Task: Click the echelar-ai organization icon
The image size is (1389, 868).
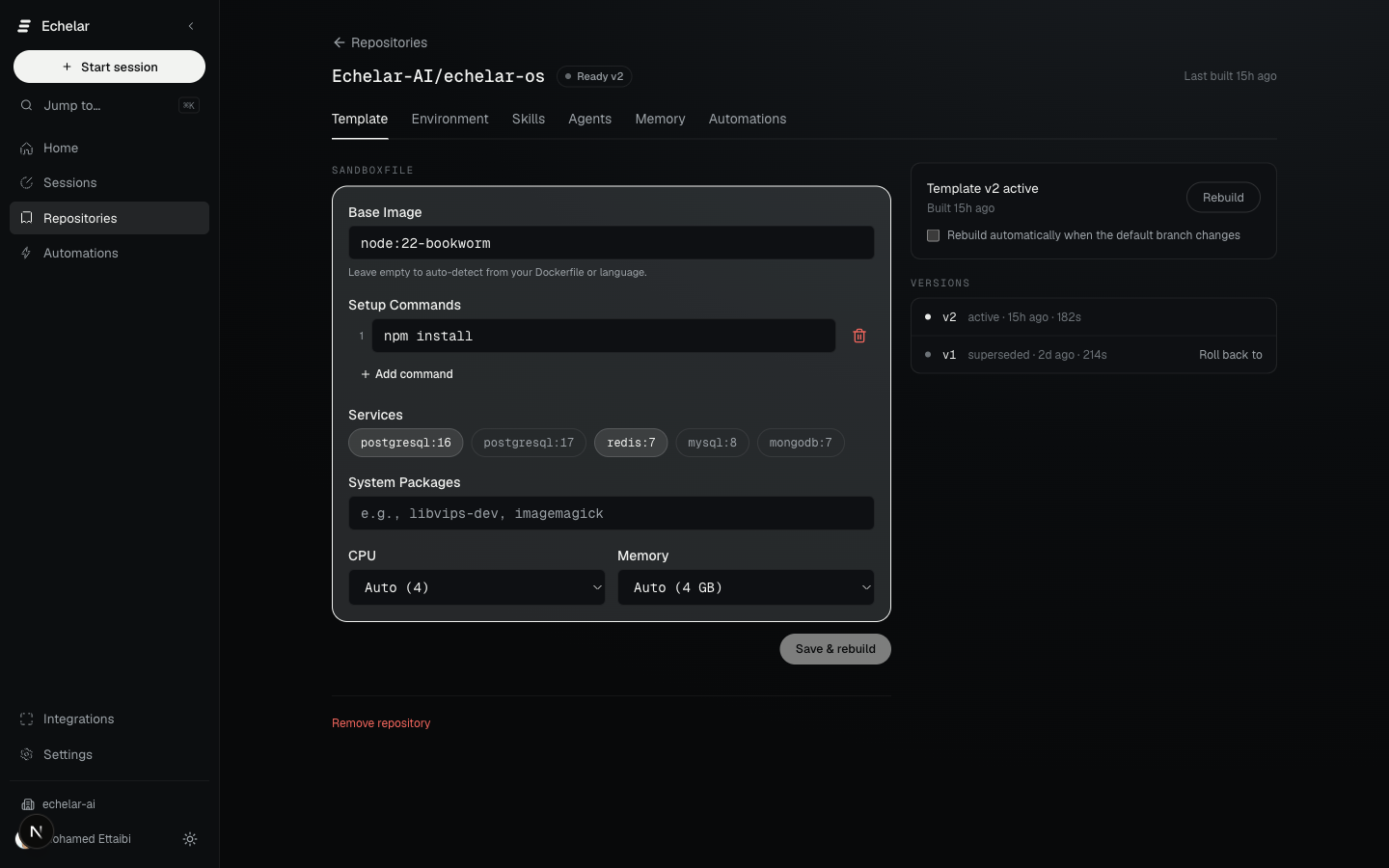Action: 28,803
